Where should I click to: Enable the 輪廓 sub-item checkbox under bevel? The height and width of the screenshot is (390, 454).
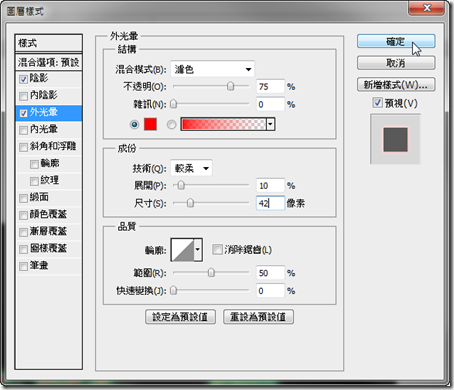pyautogui.click(x=34, y=164)
